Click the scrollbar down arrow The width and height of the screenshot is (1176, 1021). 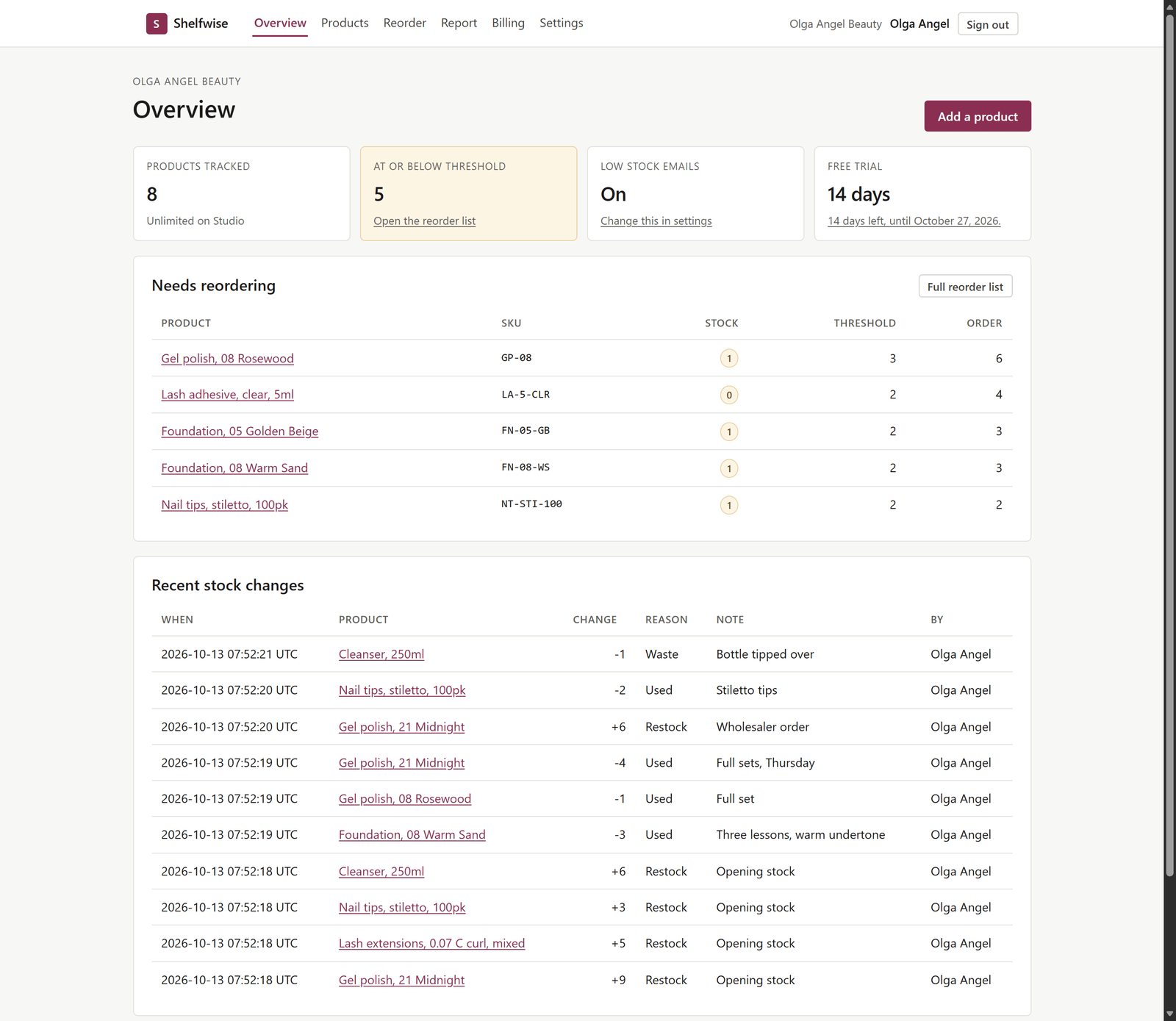tap(1169, 1014)
